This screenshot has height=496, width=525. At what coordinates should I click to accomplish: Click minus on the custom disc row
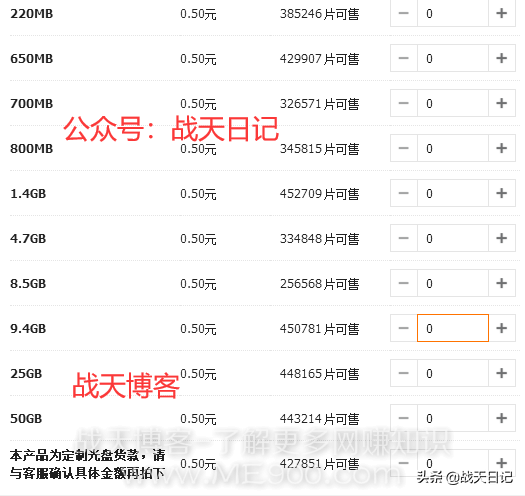pyautogui.click(x=404, y=463)
